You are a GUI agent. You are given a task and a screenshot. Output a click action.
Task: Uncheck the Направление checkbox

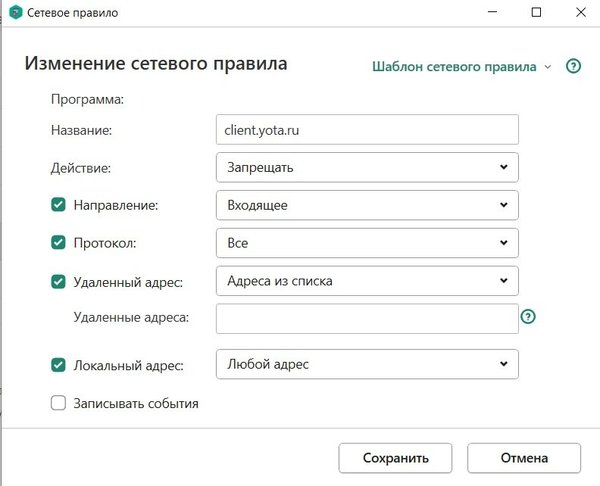click(x=58, y=205)
